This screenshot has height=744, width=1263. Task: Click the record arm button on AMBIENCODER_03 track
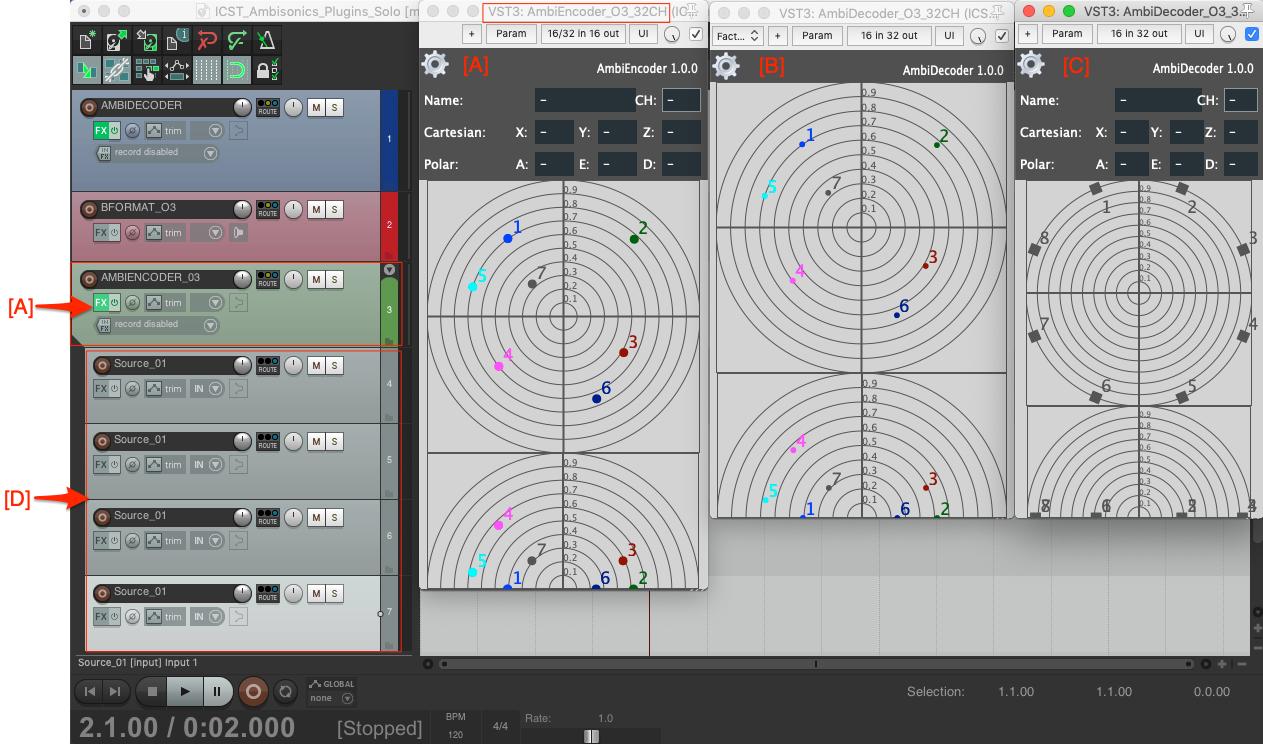89,279
